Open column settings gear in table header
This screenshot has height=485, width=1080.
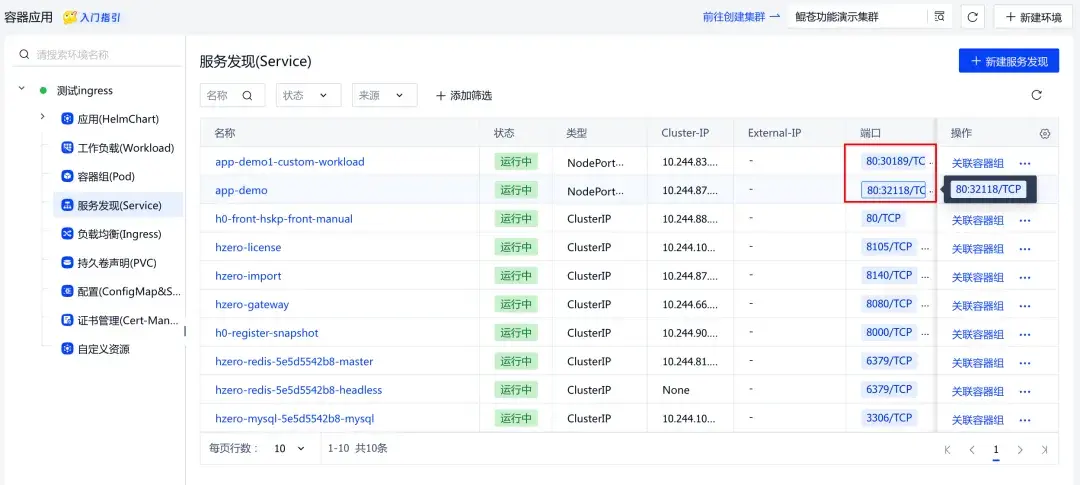tap(1045, 133)
